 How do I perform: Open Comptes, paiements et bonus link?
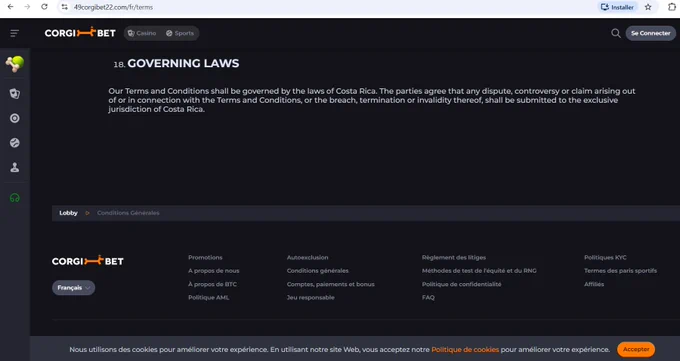330,284
